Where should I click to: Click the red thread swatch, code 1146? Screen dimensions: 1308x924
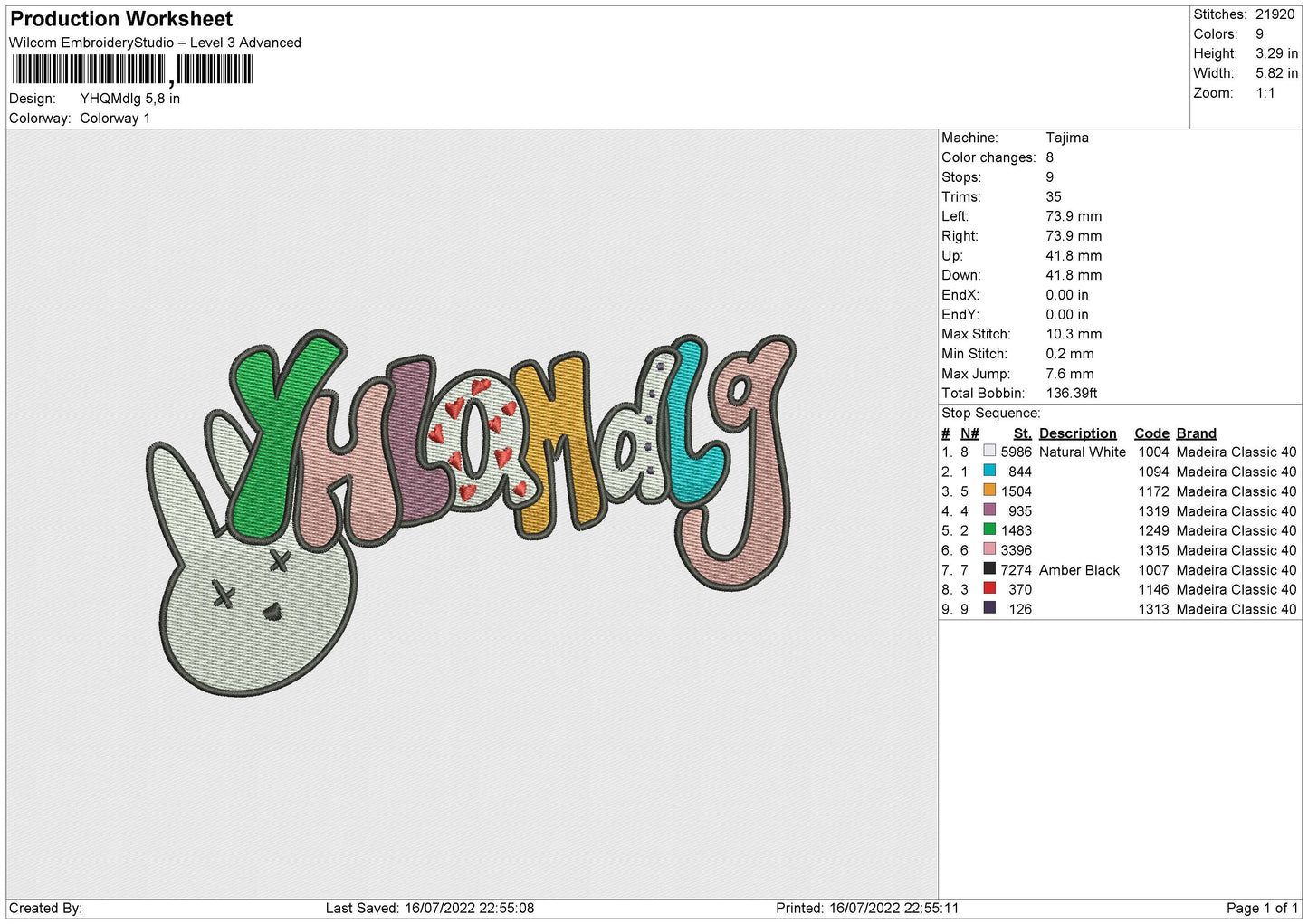[989, 588]
